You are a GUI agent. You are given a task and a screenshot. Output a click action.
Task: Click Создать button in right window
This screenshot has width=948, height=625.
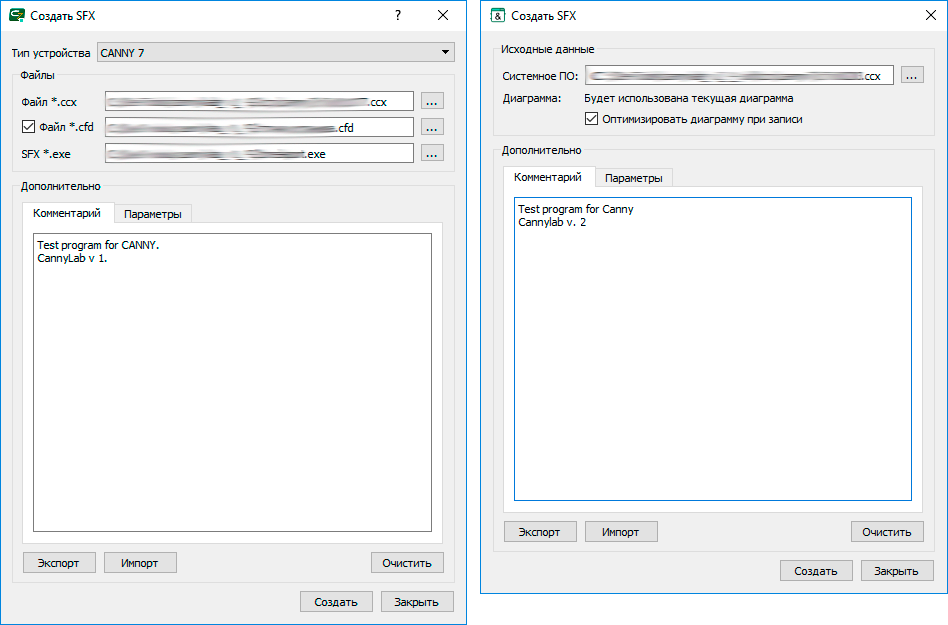pos(816,571)
